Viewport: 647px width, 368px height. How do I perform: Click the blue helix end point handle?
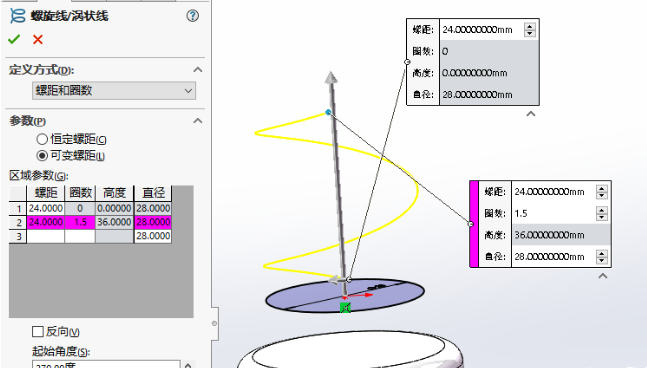328,112
